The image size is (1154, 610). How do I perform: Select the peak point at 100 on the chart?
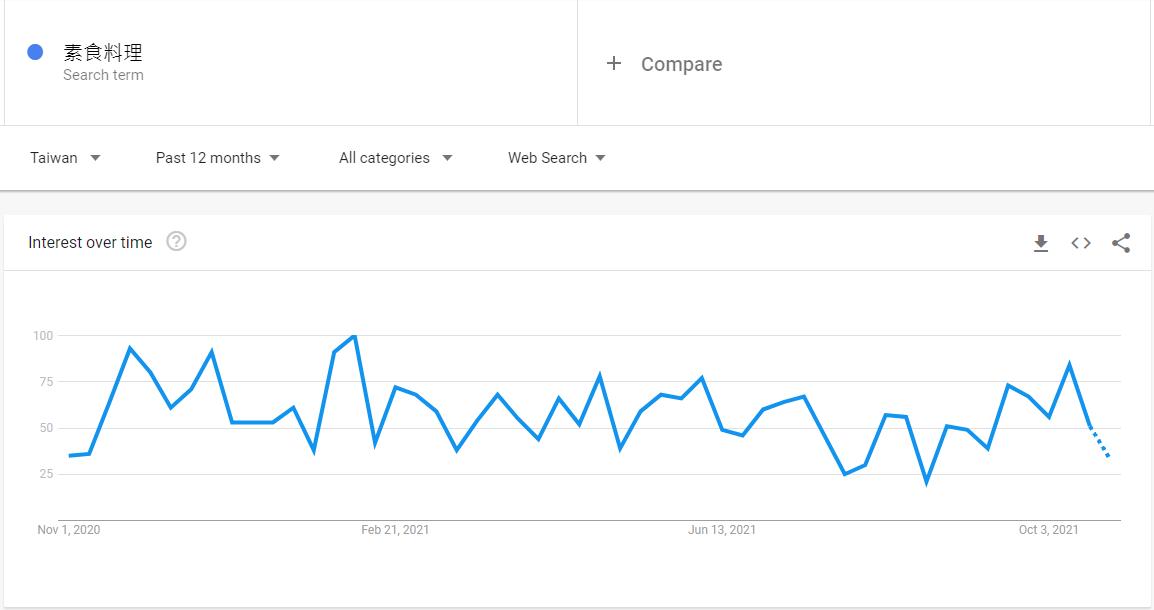point(354,336)
